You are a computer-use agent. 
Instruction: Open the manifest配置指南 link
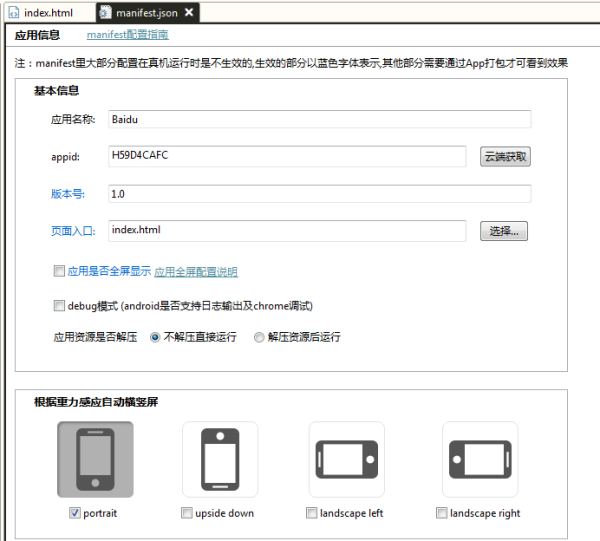coord(127,35)
